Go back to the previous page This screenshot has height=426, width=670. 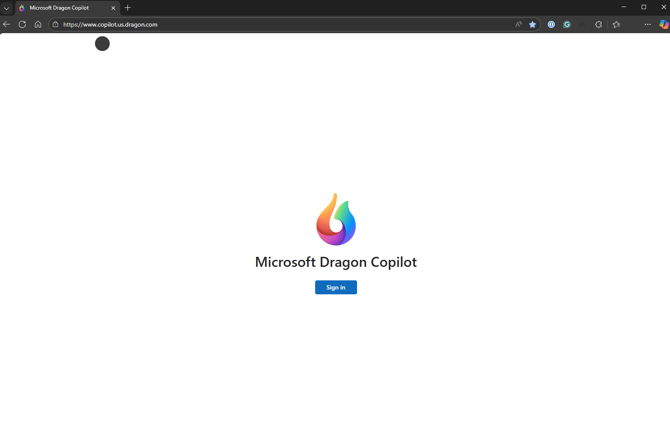point(7,24)
